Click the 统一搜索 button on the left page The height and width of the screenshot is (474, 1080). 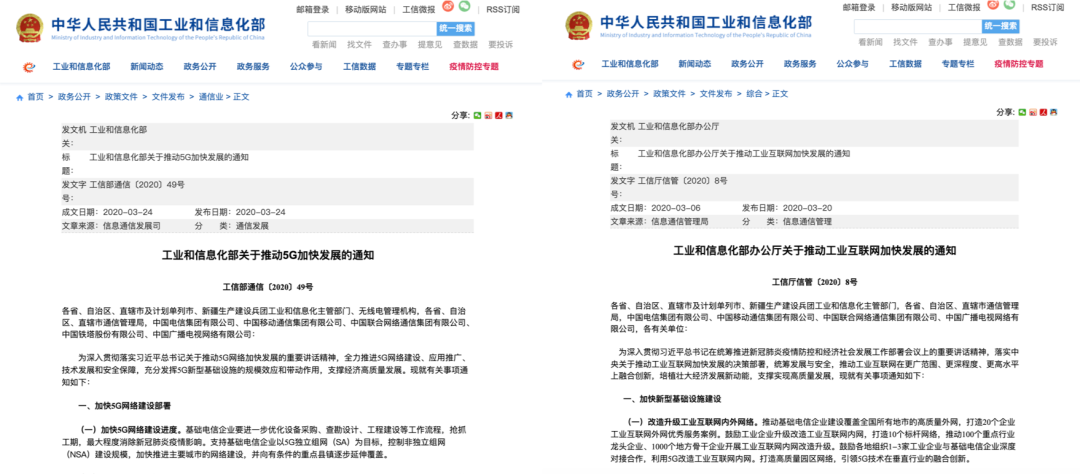455,28
